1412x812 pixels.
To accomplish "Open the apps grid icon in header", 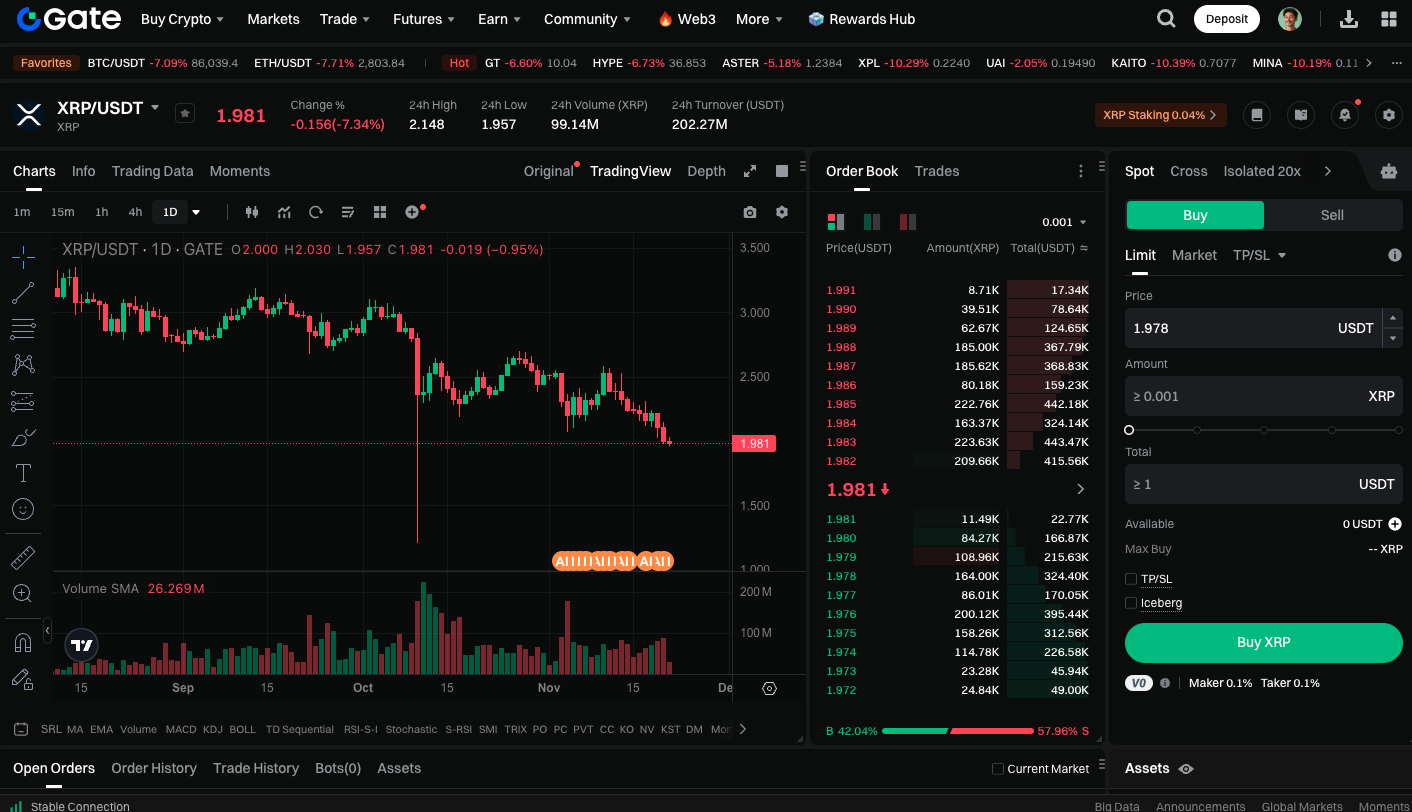I will [1389, 19].
